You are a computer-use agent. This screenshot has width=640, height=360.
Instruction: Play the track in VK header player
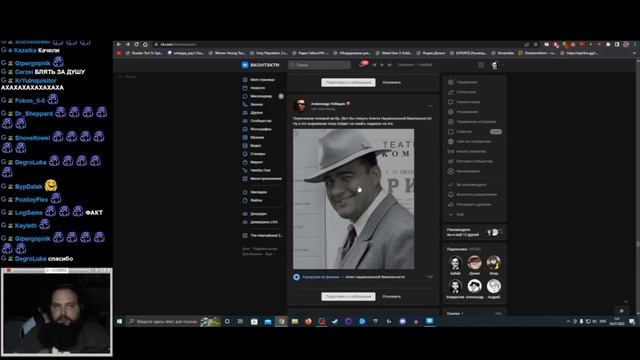(x=382, y=65)
